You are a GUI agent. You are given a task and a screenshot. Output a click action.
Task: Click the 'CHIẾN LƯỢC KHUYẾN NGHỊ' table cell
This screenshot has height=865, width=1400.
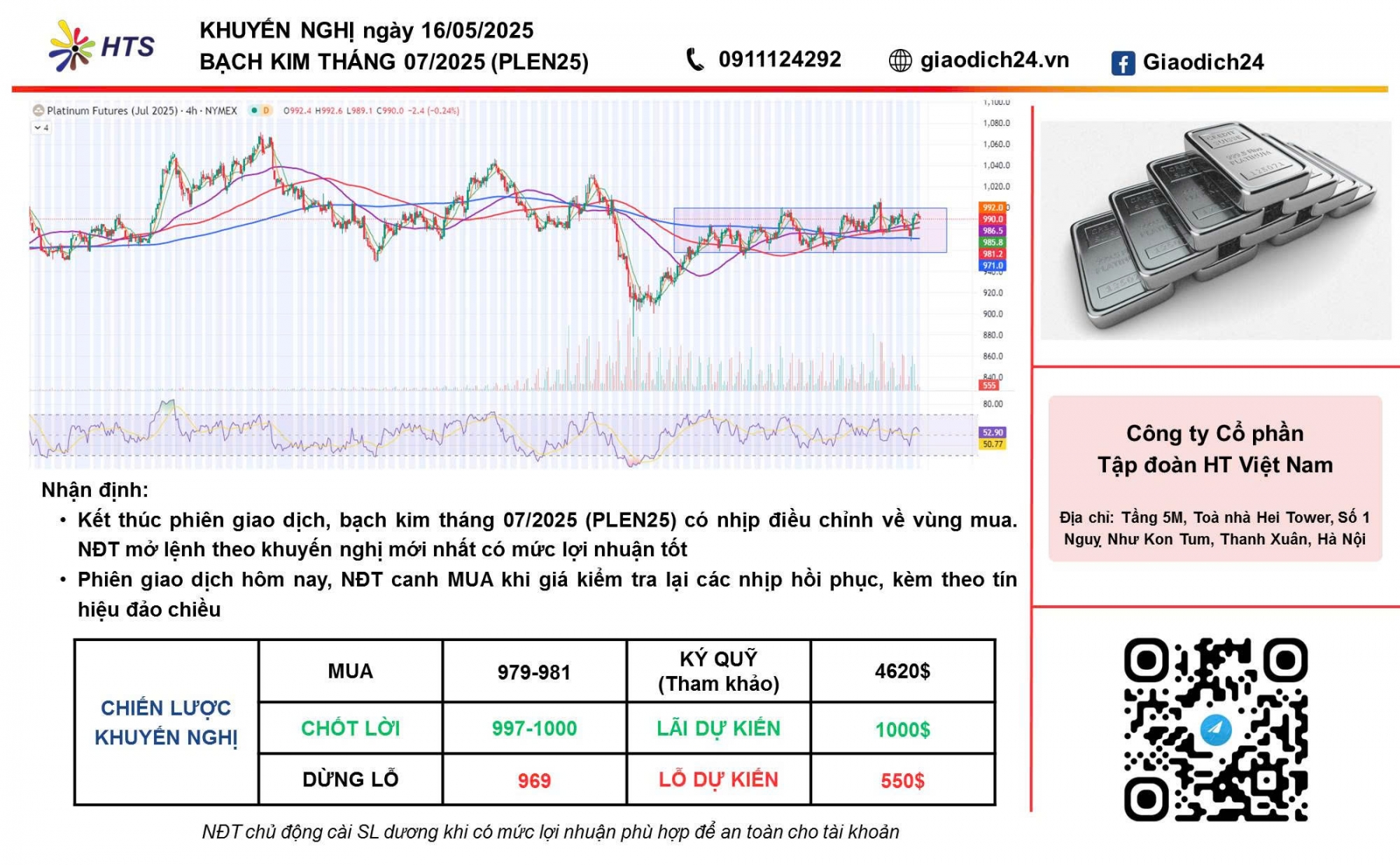(x=166, y=723)
